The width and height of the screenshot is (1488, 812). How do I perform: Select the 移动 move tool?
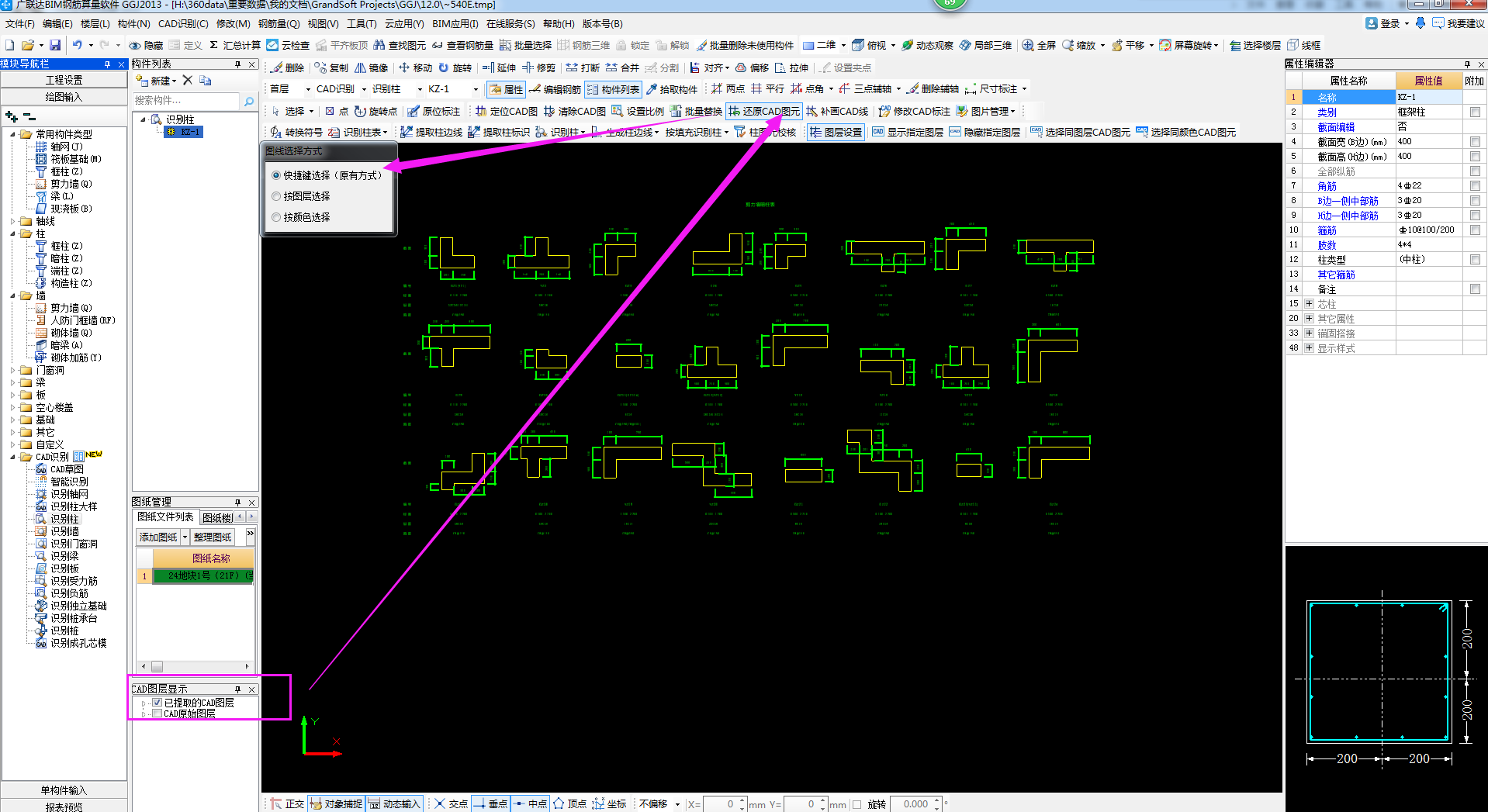[415, 67]
